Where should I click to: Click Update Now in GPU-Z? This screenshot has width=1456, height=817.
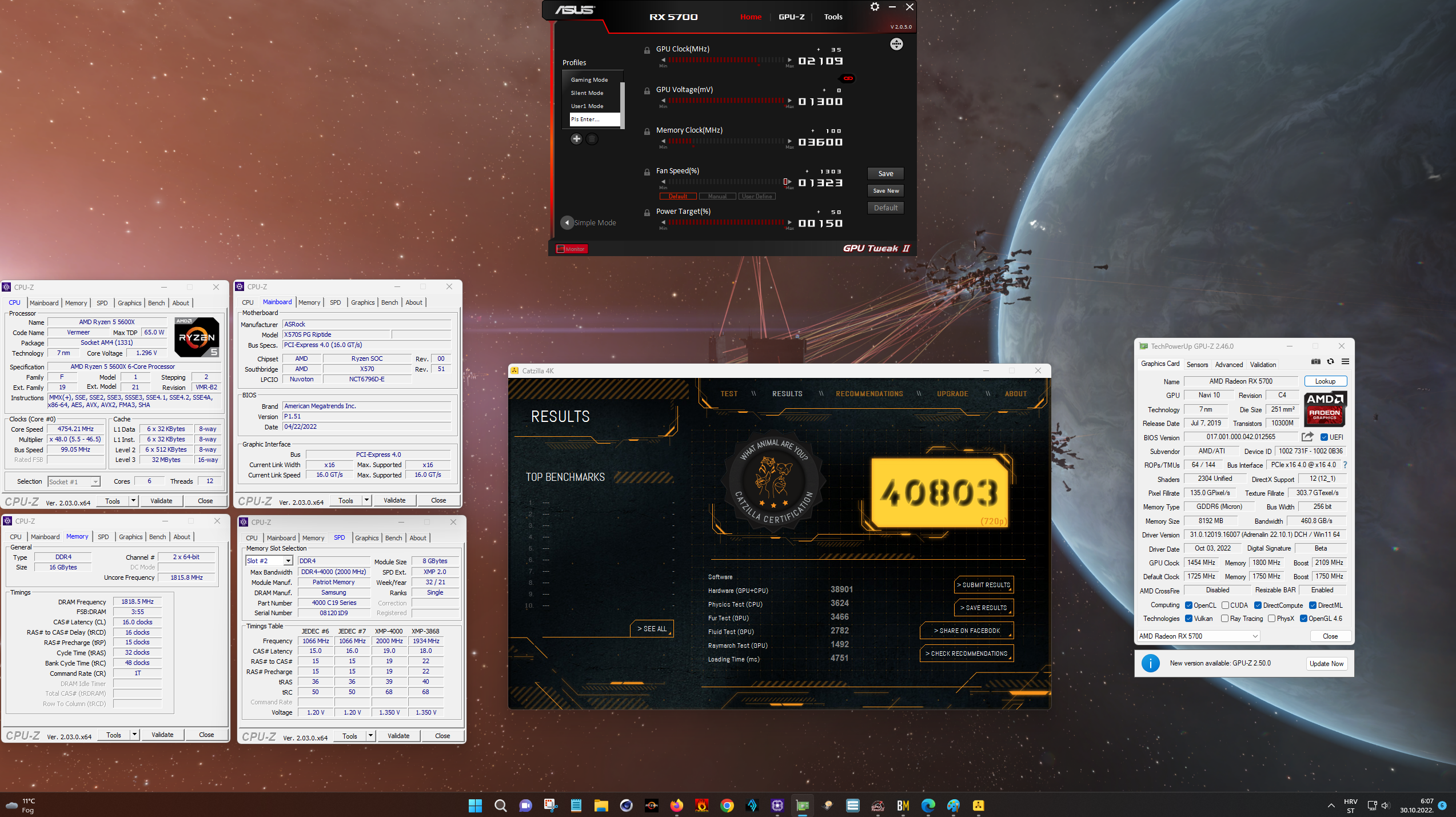click(1326, 664)
